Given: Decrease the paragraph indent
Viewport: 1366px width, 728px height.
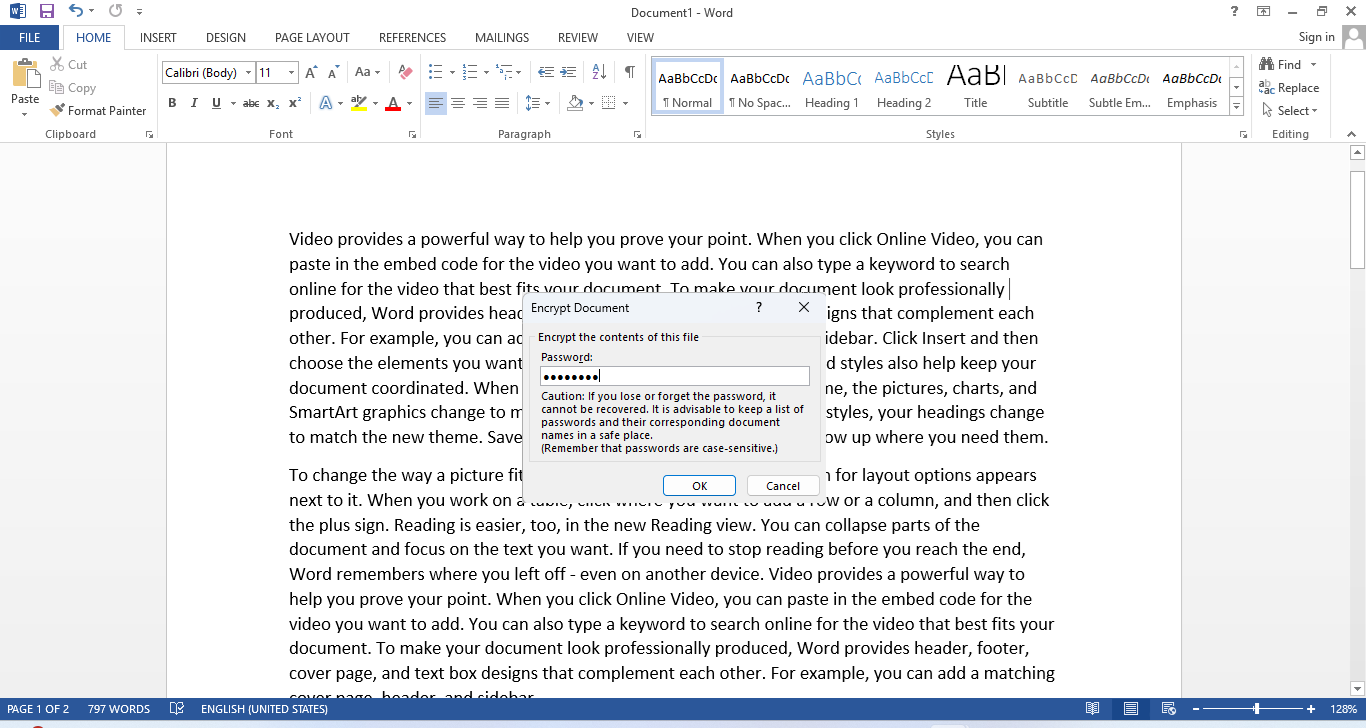Looking at the screenshot, I should (x=545, y=73).
